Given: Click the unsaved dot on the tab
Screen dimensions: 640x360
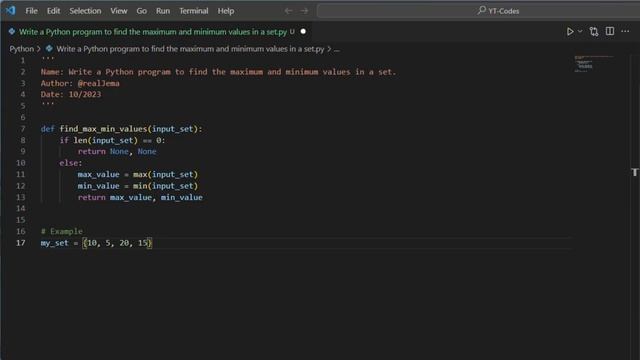Looking at the screenshot, I should click(303, 31).
